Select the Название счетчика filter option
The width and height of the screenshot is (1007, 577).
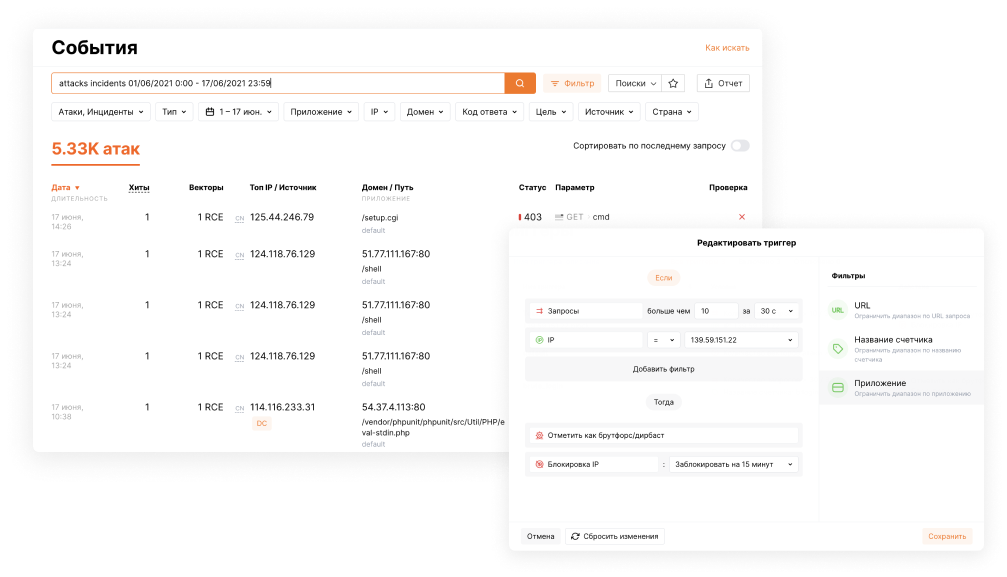902,349
